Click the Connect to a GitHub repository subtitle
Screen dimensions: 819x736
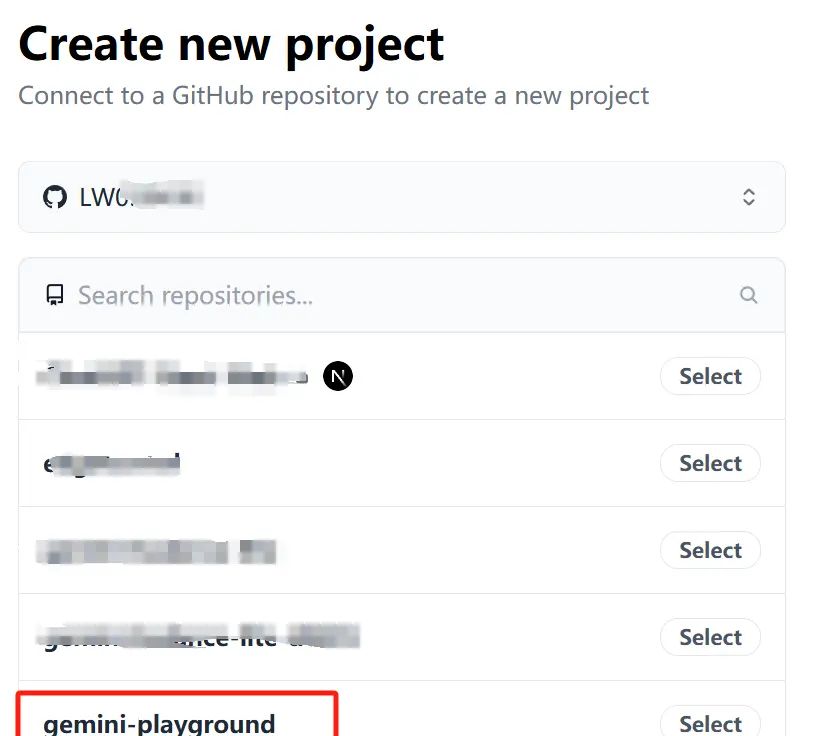(x=333, y=96)
